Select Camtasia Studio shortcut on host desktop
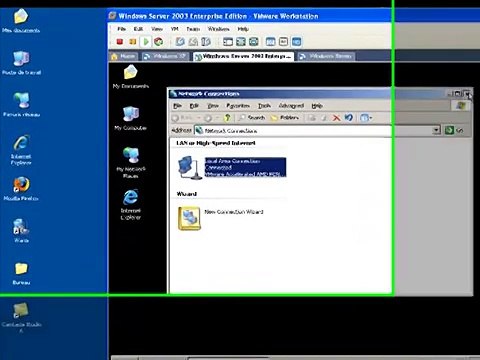This screenshot has width=480, height=360. 21,318
